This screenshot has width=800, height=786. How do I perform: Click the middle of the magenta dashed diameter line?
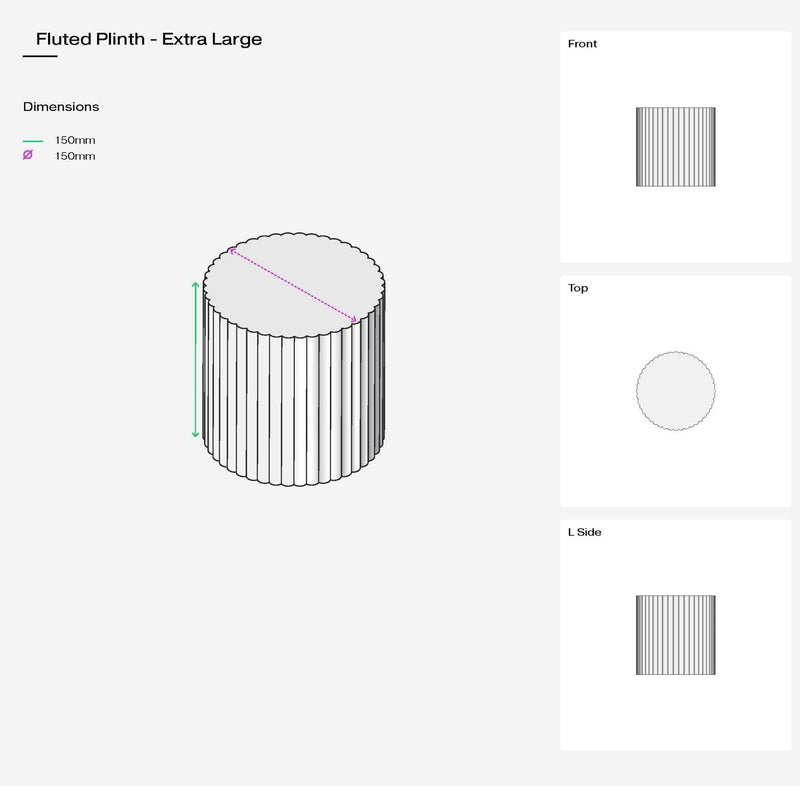[294, 285]
